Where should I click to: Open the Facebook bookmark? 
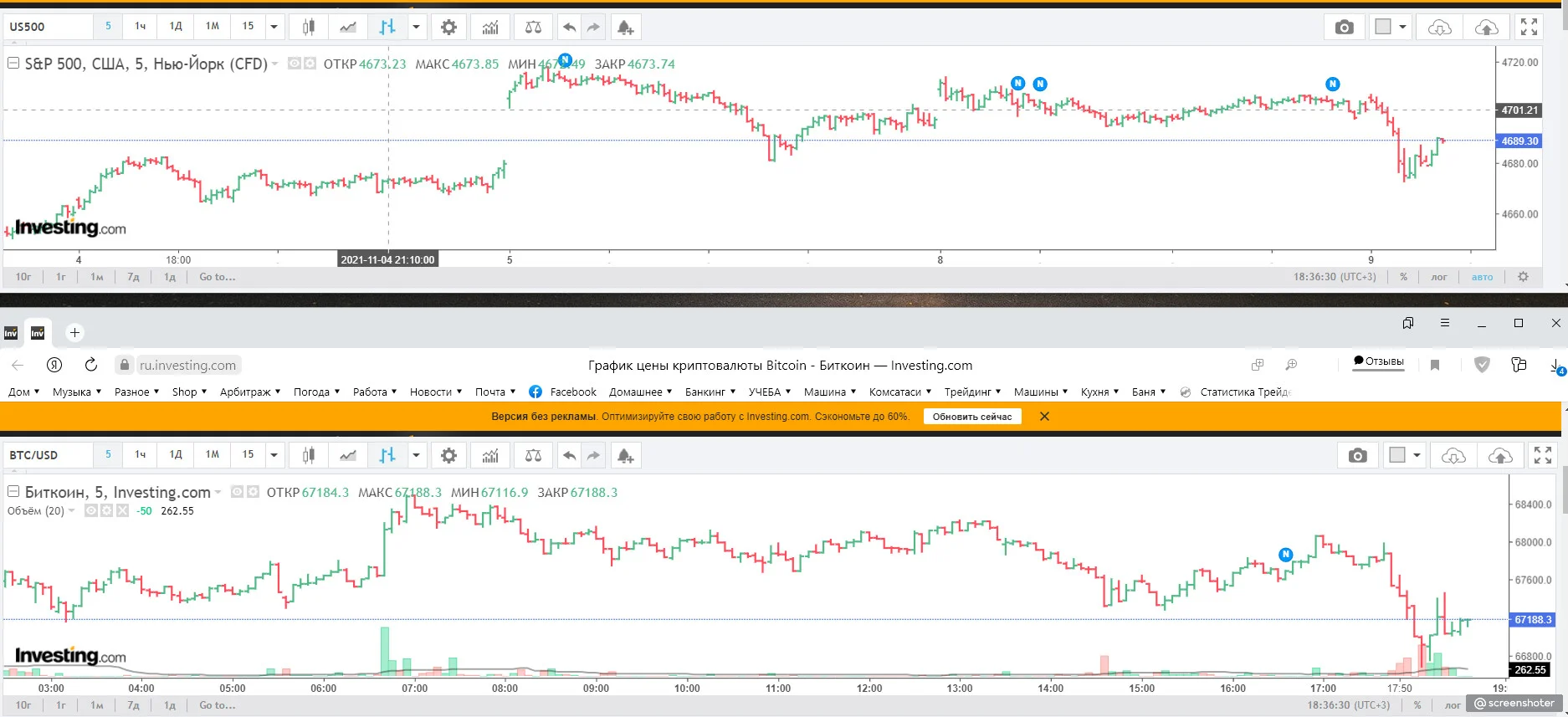[x=563, y=392]
